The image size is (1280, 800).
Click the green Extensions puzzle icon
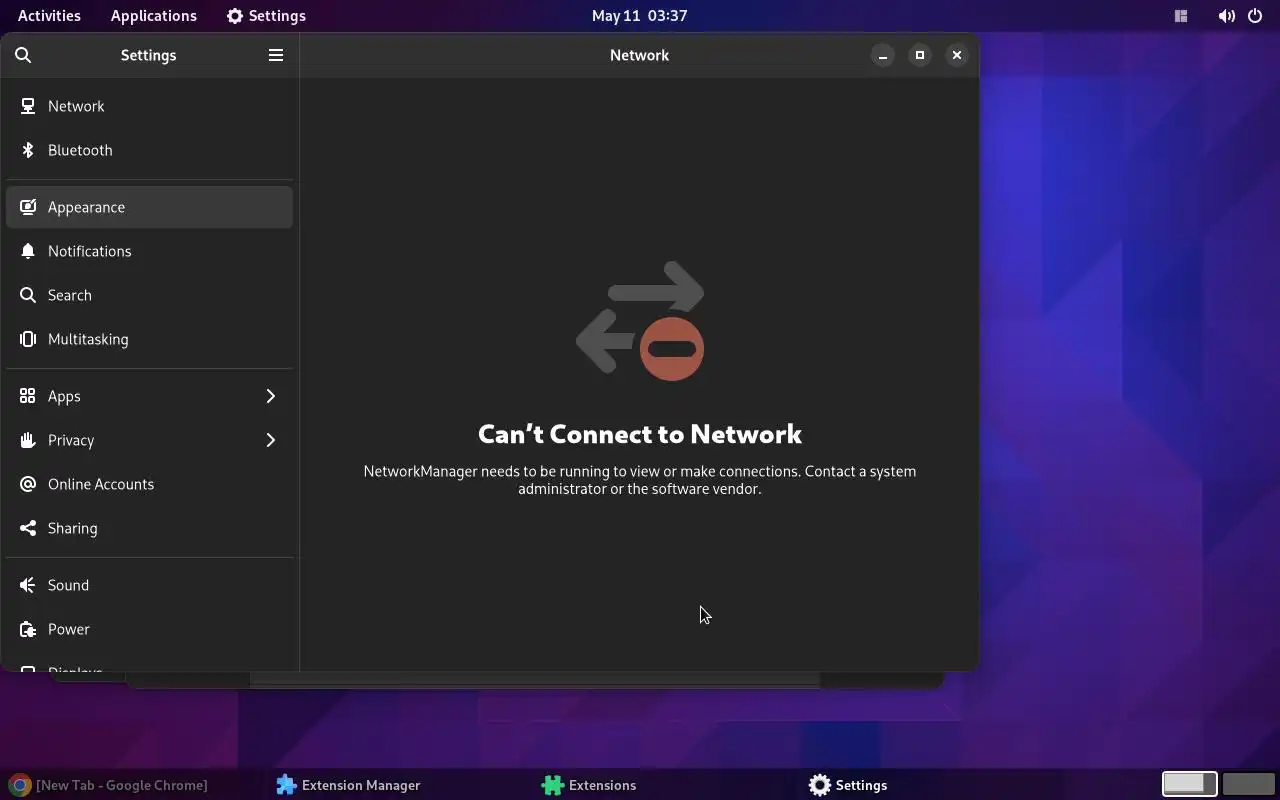tap(553, 785)
